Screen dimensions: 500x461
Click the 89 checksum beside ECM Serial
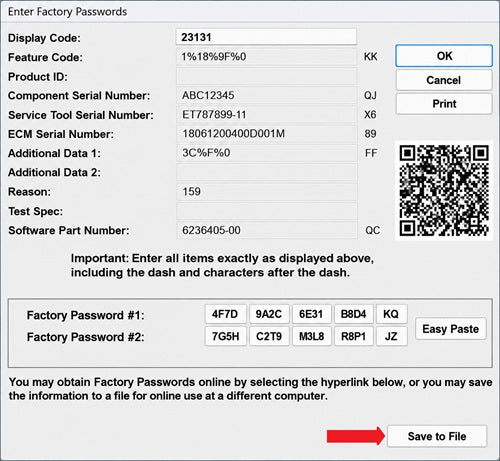click(370, 134)
